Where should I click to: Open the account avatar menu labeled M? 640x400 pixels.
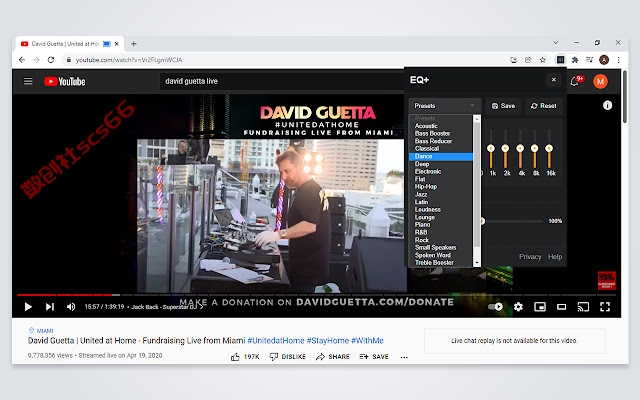600,82
